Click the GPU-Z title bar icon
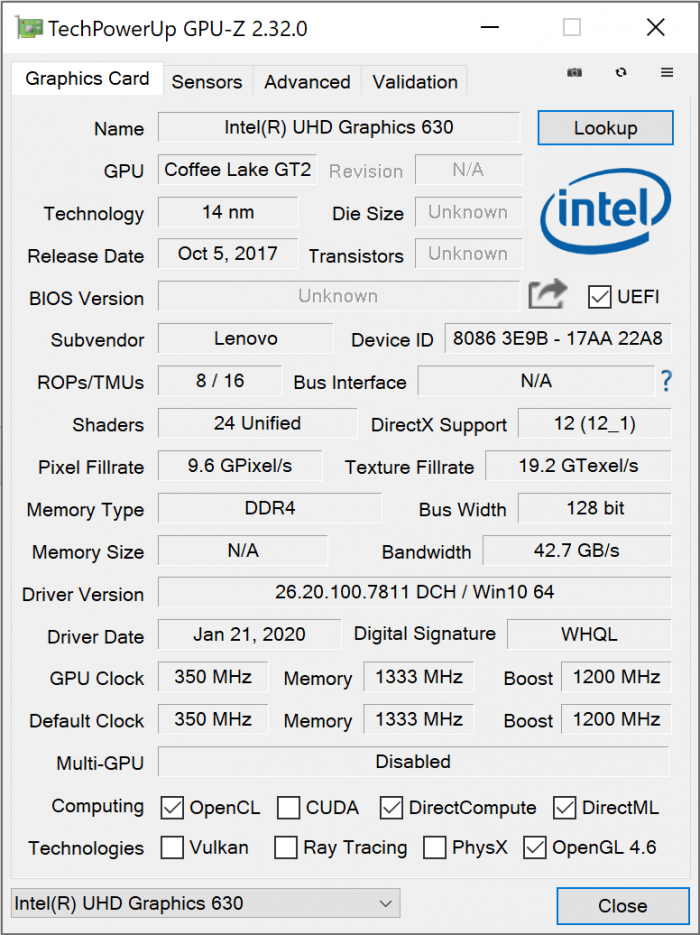700x935 pixels. click(x=30, y=28)
